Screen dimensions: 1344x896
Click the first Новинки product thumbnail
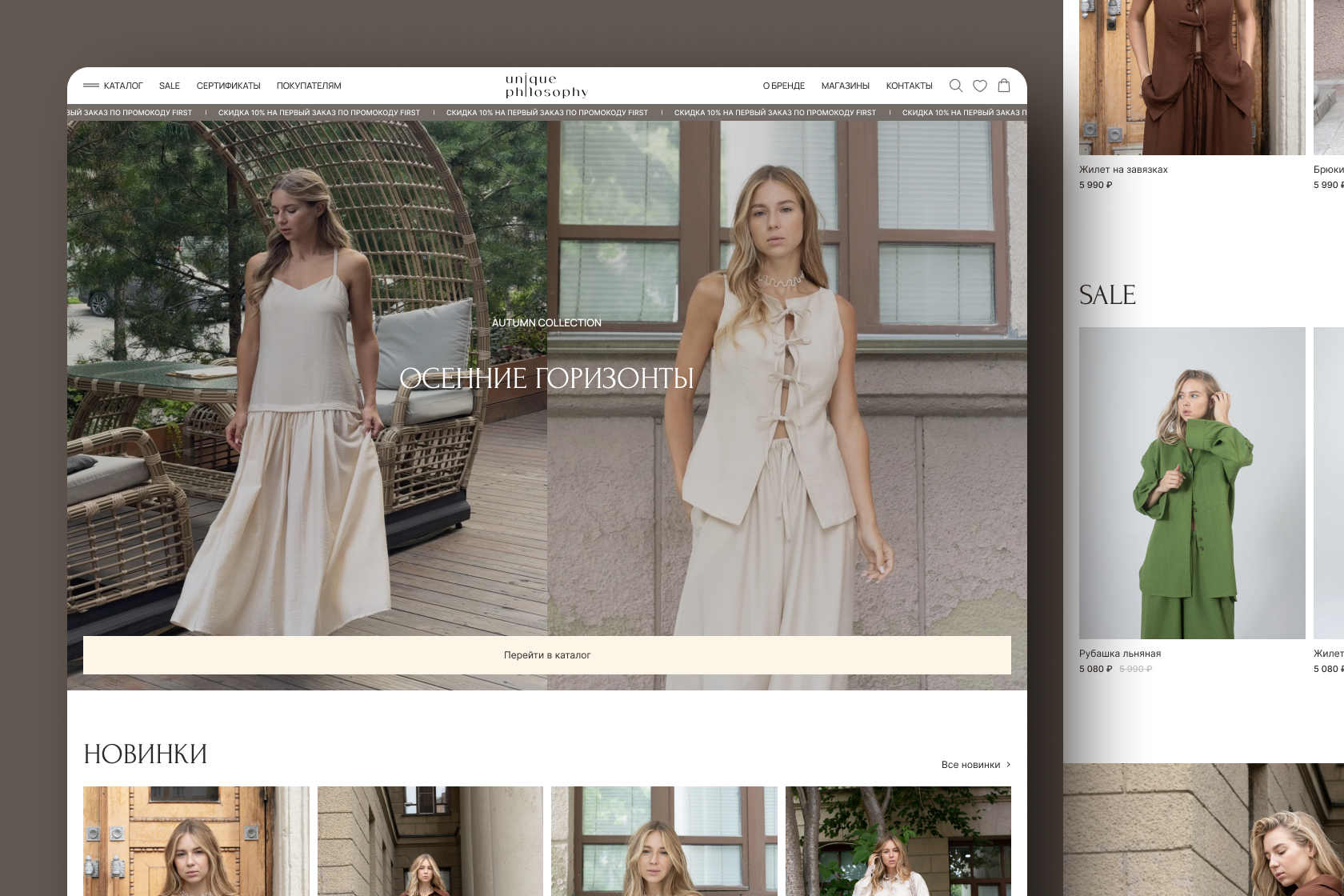click(196, 841)
